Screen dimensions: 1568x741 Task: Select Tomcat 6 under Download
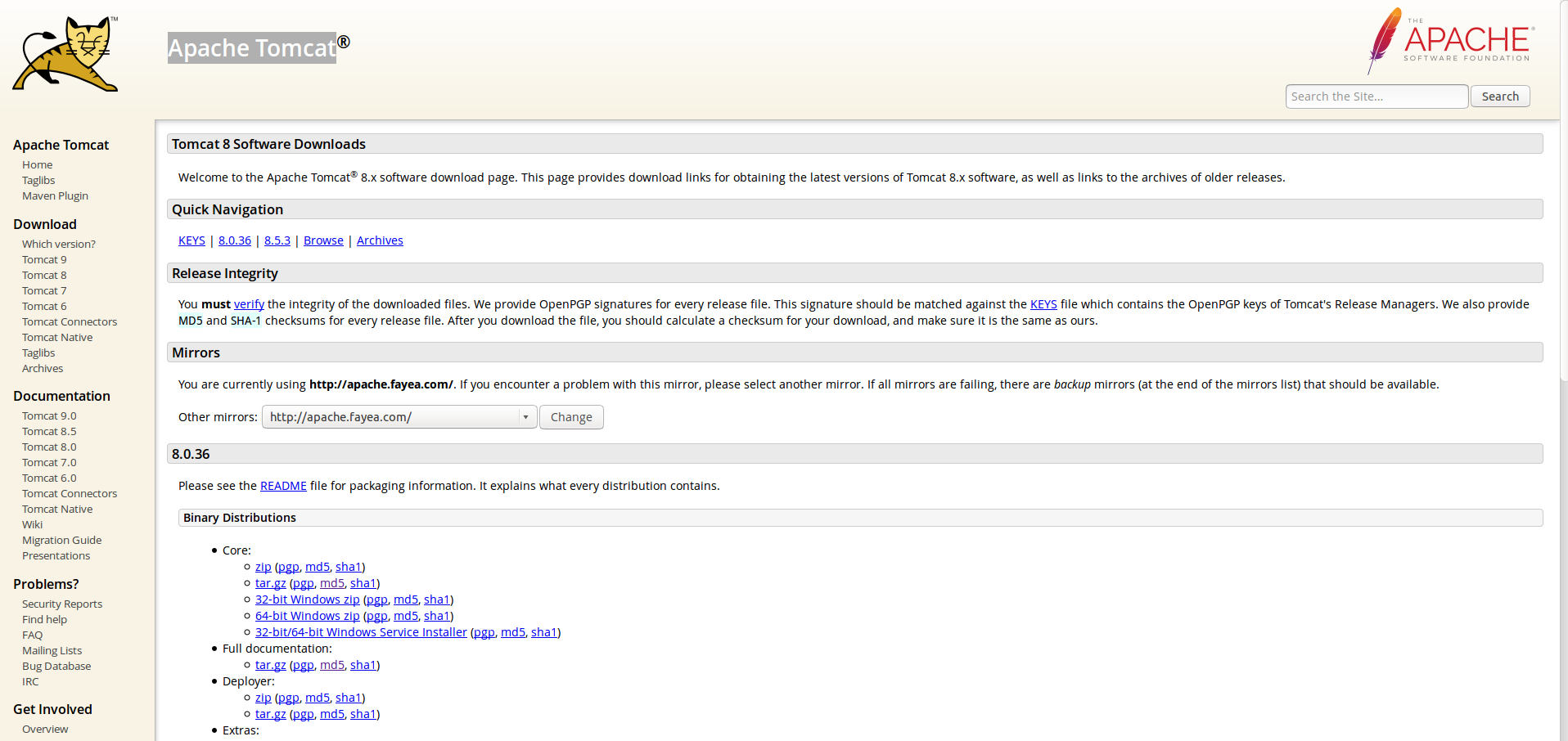[44, 307]
